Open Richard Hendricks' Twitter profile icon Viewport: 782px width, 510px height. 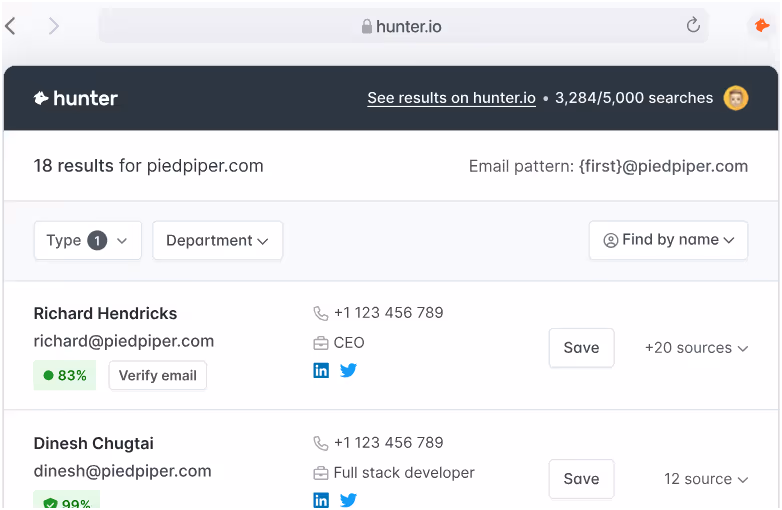coord(348,370)
